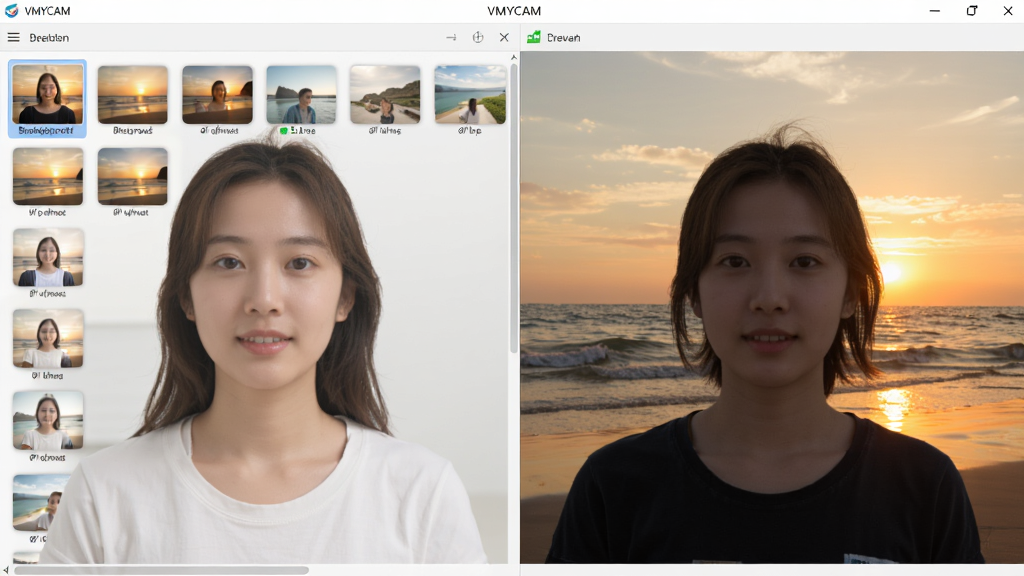Click the Drevan panel title text
The image size is (1024, 576).
564,38
